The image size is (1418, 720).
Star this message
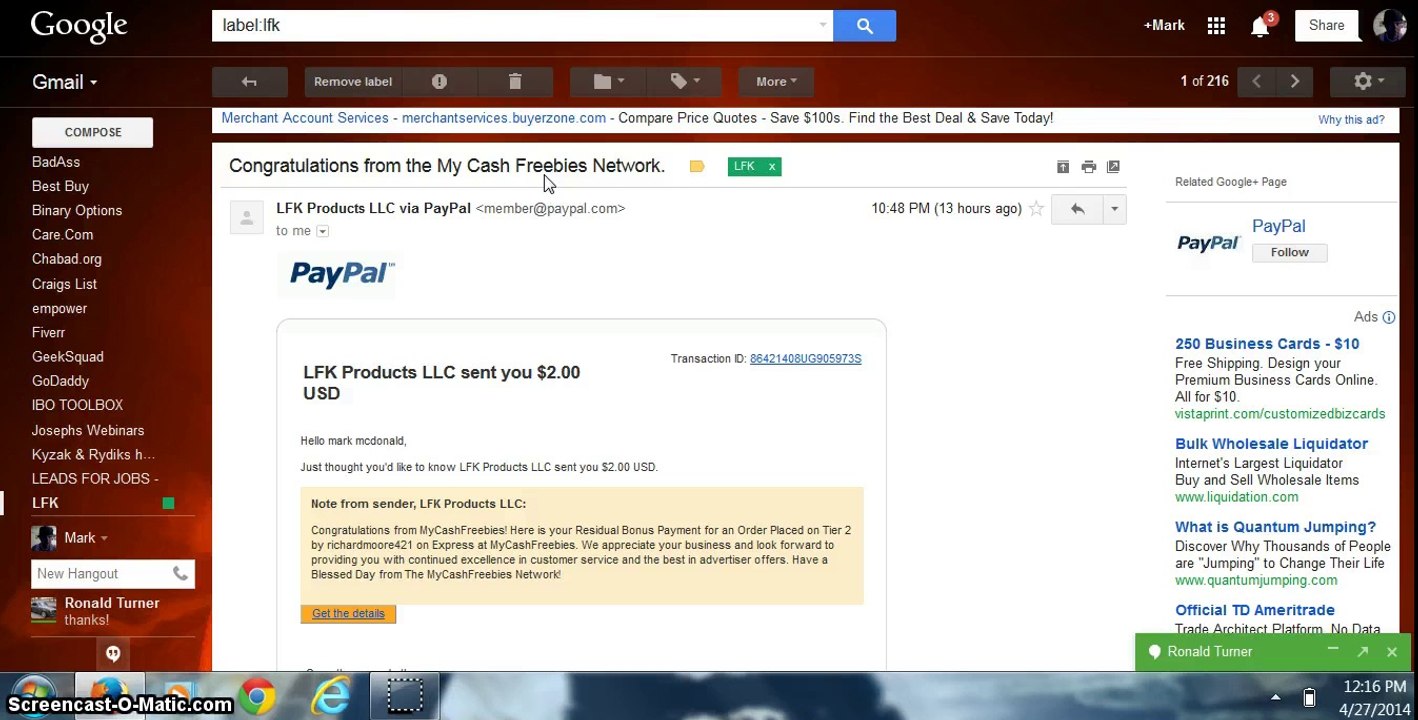point(1036,209)
